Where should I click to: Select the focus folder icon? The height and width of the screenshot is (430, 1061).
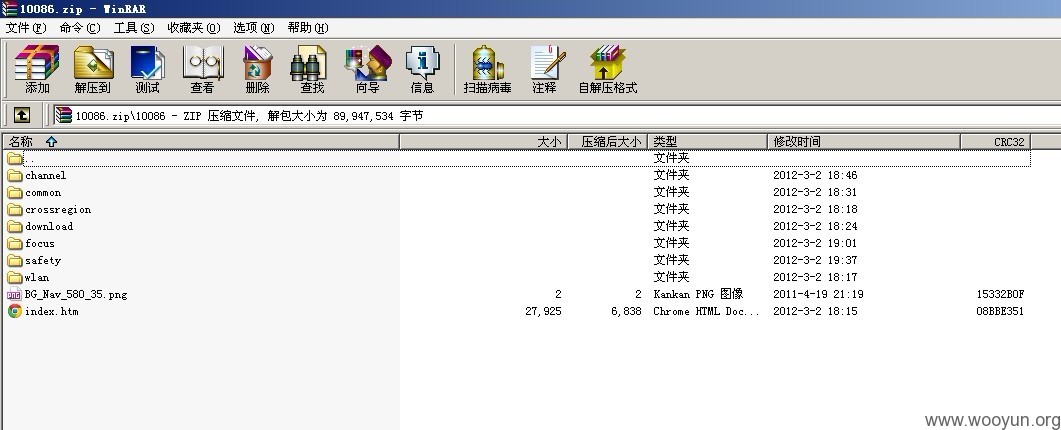[15, 244]
